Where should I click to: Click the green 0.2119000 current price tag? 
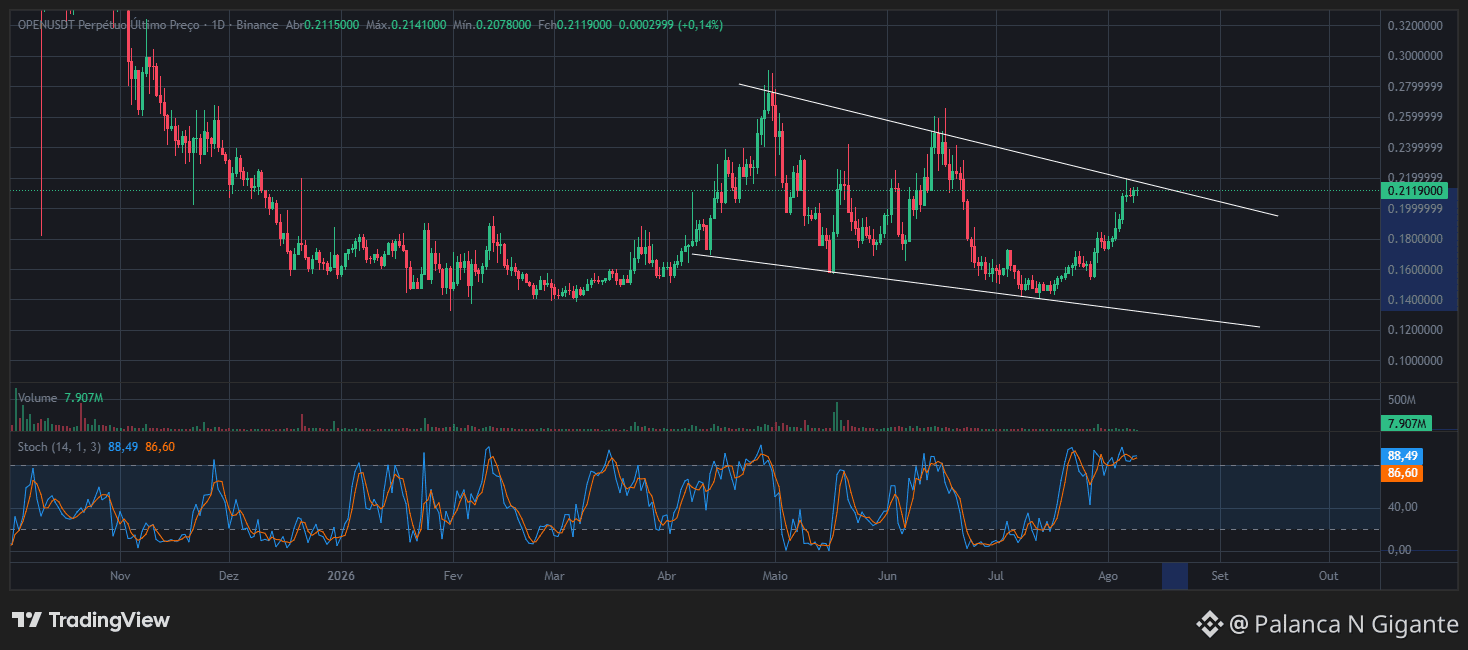(1414, 190)
